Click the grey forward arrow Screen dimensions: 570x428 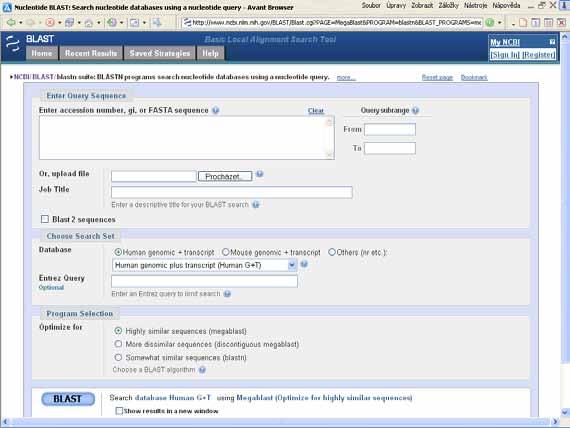pos(31,23)
